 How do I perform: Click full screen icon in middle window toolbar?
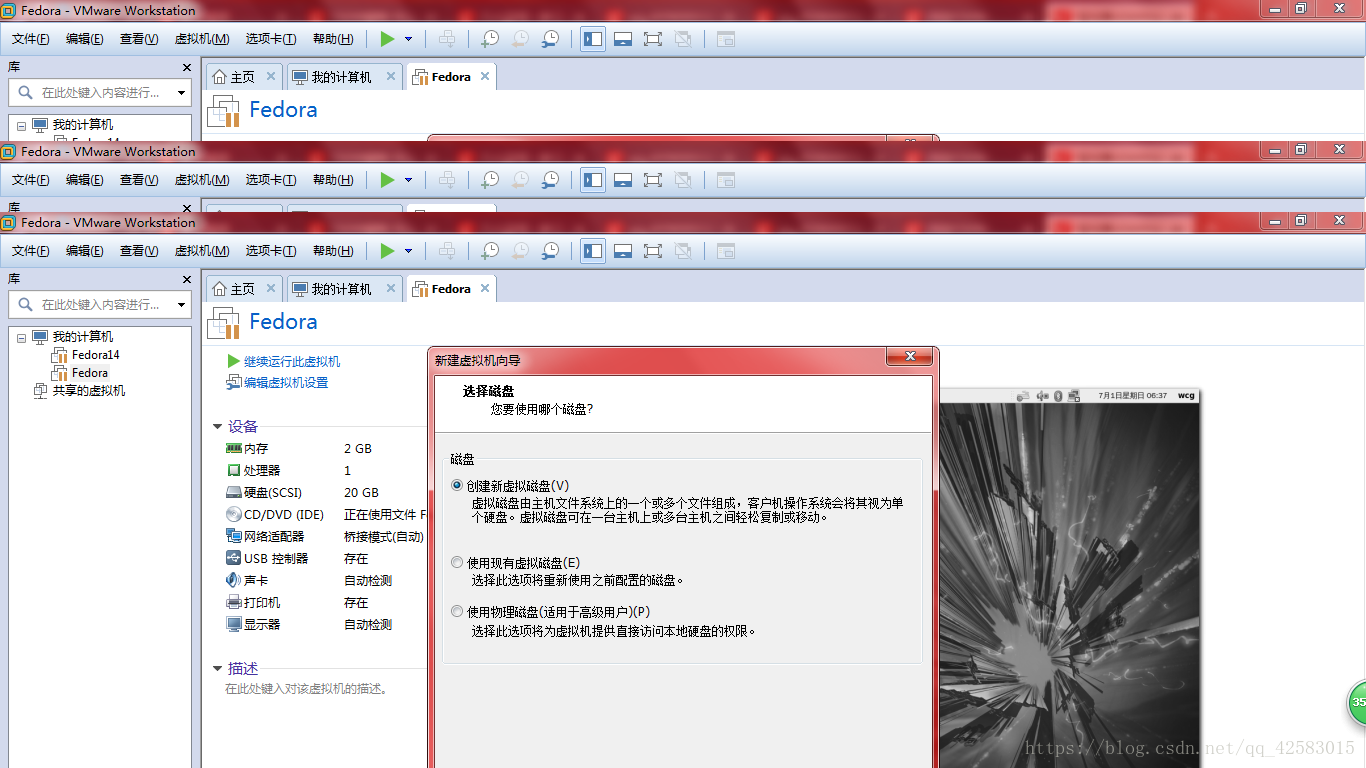653,180
